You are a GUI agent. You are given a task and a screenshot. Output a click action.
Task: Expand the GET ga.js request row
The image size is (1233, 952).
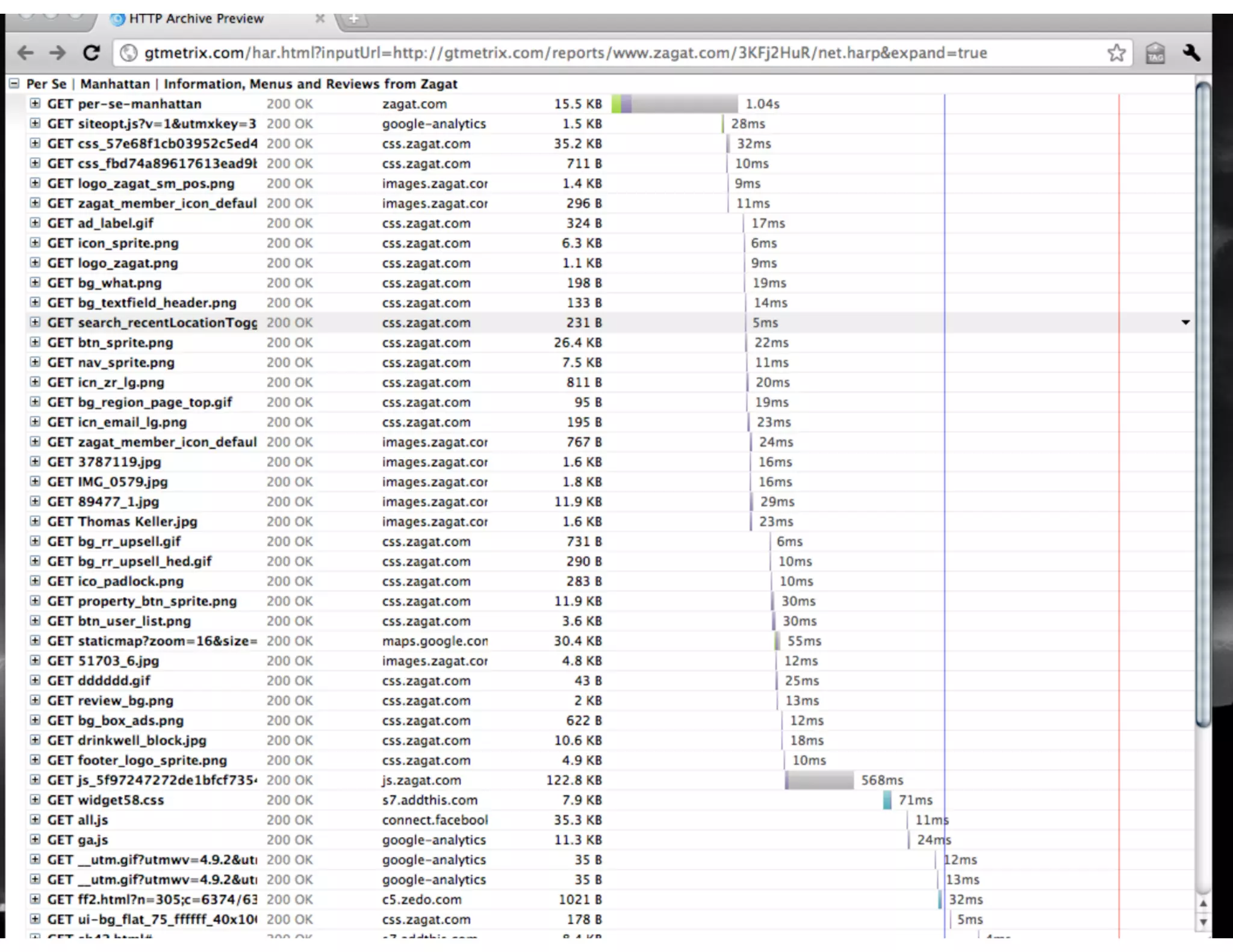coord(35,839)
